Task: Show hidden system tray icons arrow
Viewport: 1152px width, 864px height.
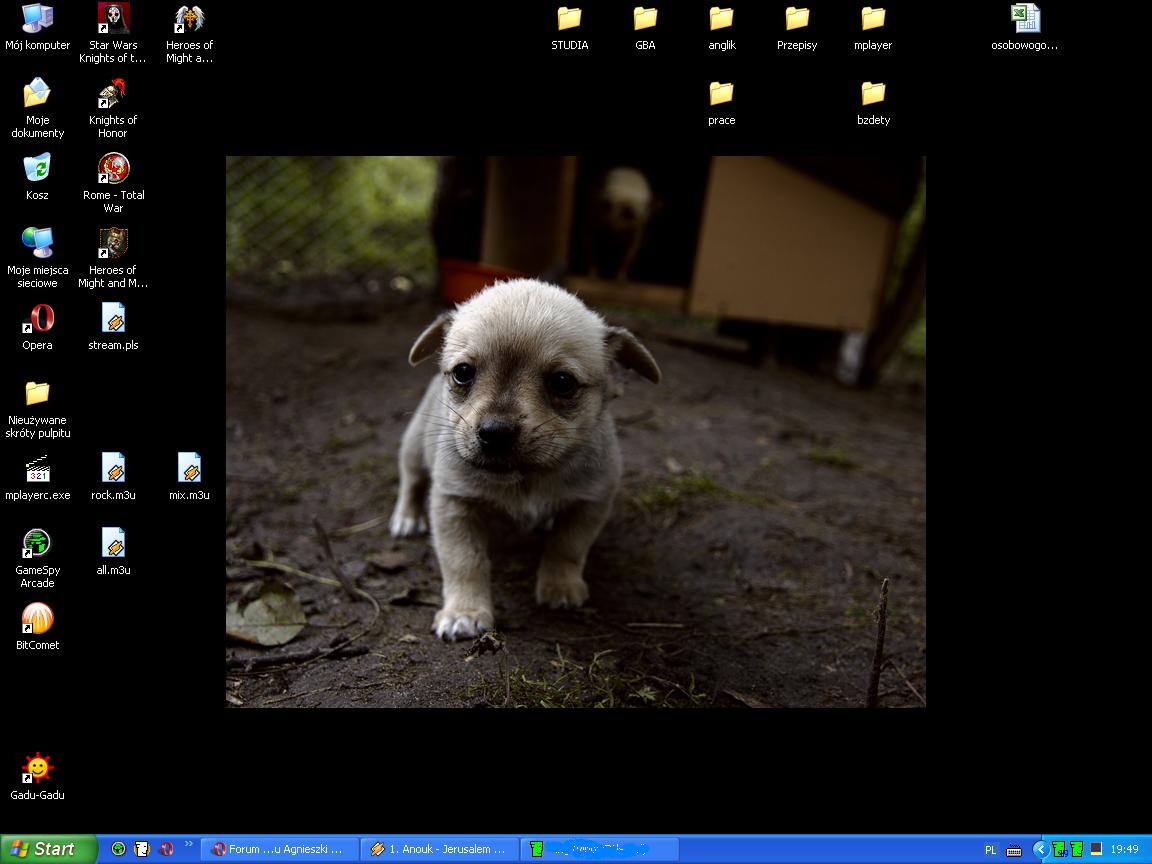Action: coord(1040,849)
